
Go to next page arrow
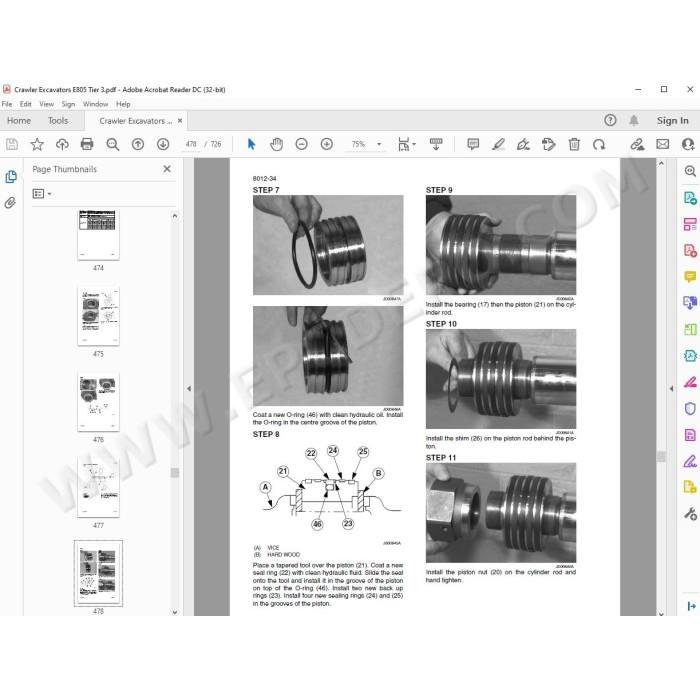[163, 144]
